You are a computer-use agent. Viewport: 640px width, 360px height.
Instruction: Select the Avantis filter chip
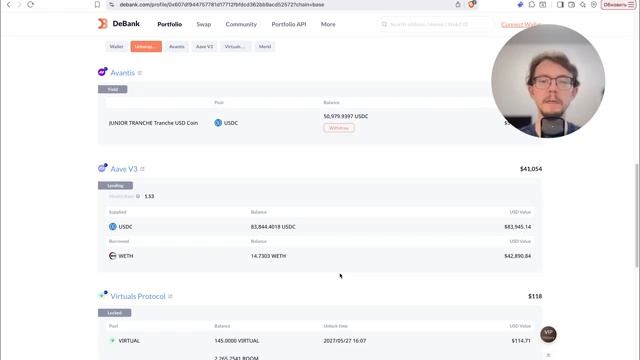(177, 47)
